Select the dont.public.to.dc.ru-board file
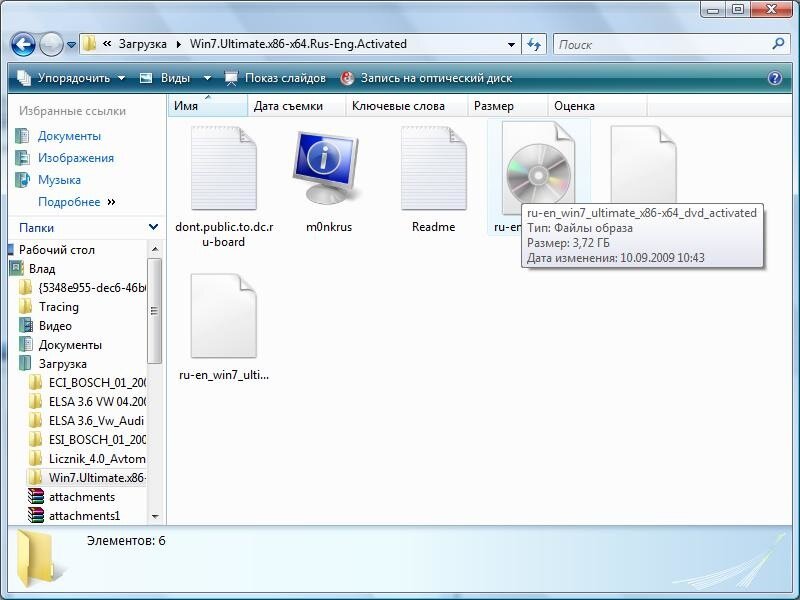 [x=224, y=187]
